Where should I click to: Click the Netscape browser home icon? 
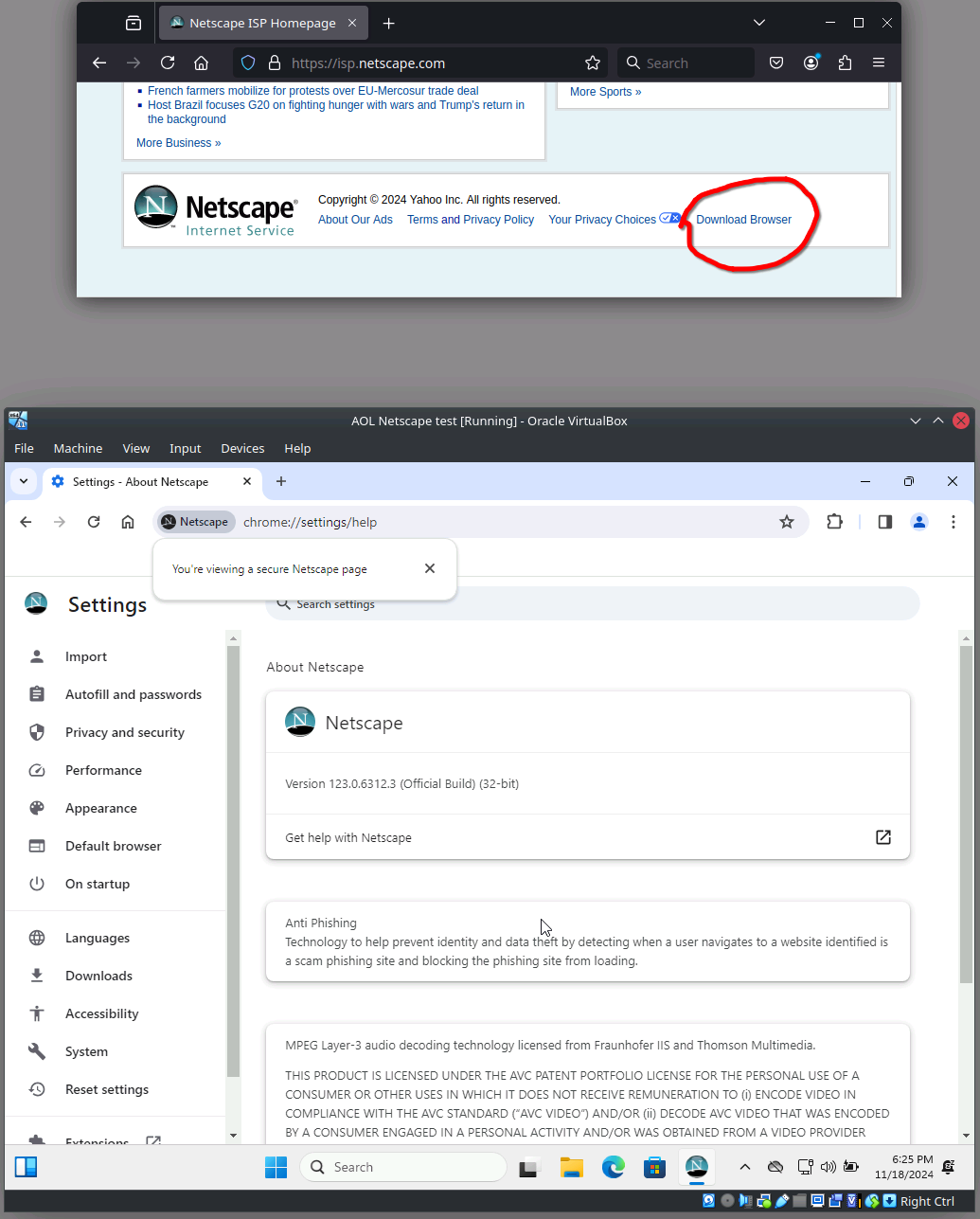(128, 522)
